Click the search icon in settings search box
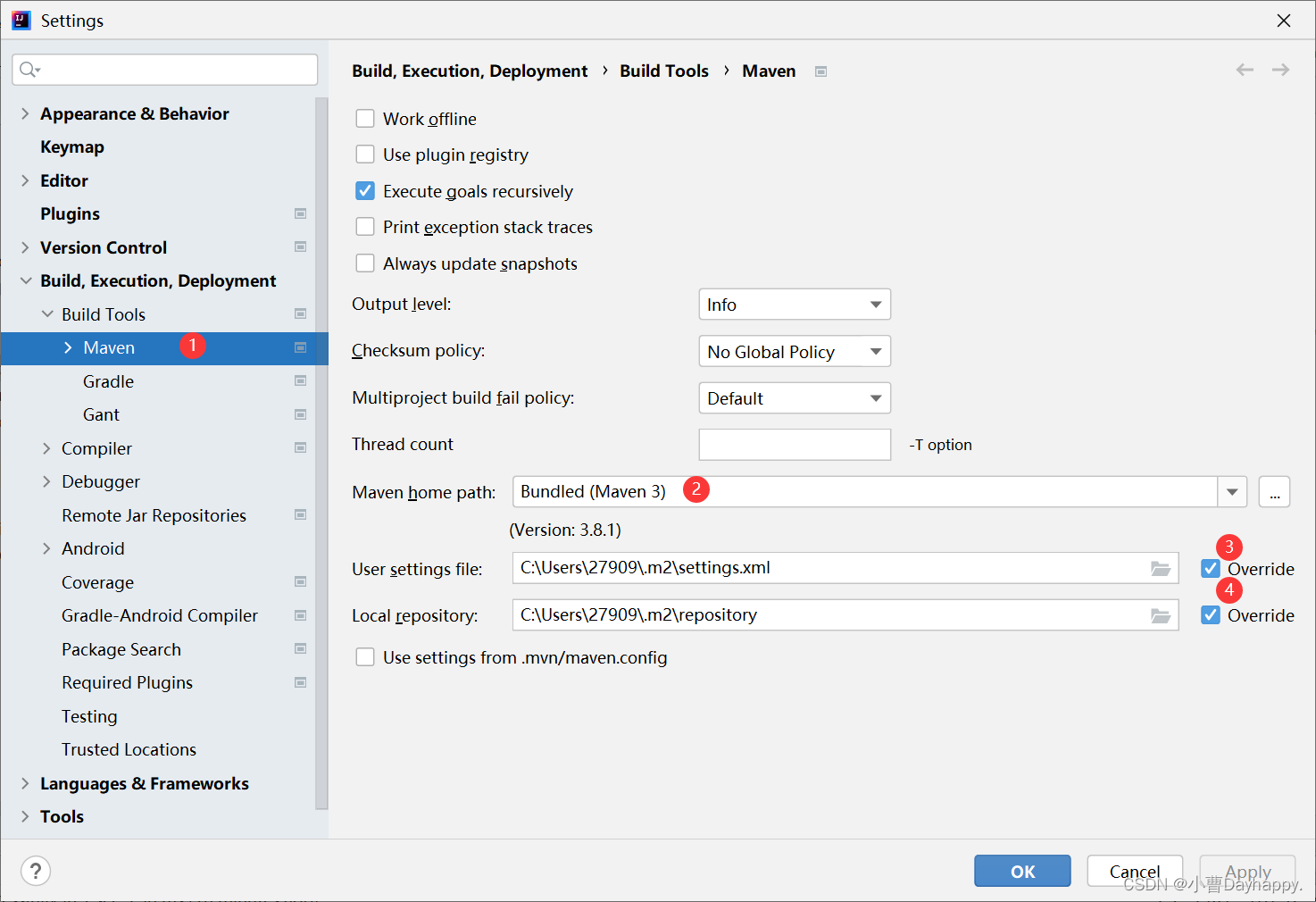The image size is (1316, 902). click(29, 70)
